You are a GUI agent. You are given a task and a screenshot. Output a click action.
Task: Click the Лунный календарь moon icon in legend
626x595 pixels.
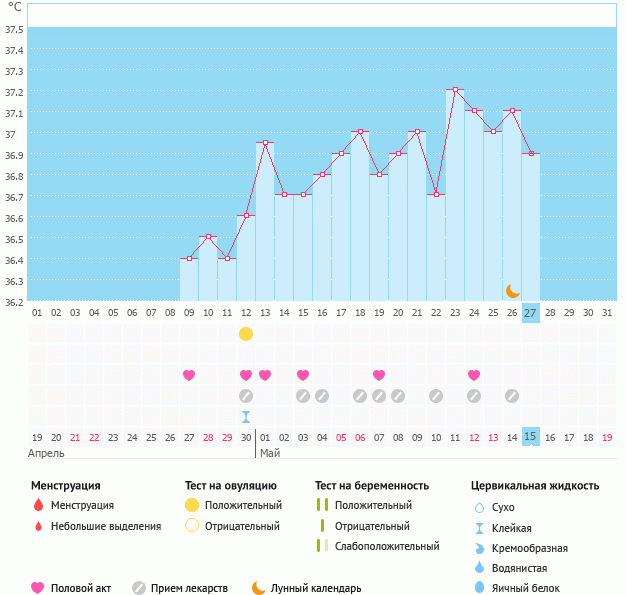click(259, 588)
